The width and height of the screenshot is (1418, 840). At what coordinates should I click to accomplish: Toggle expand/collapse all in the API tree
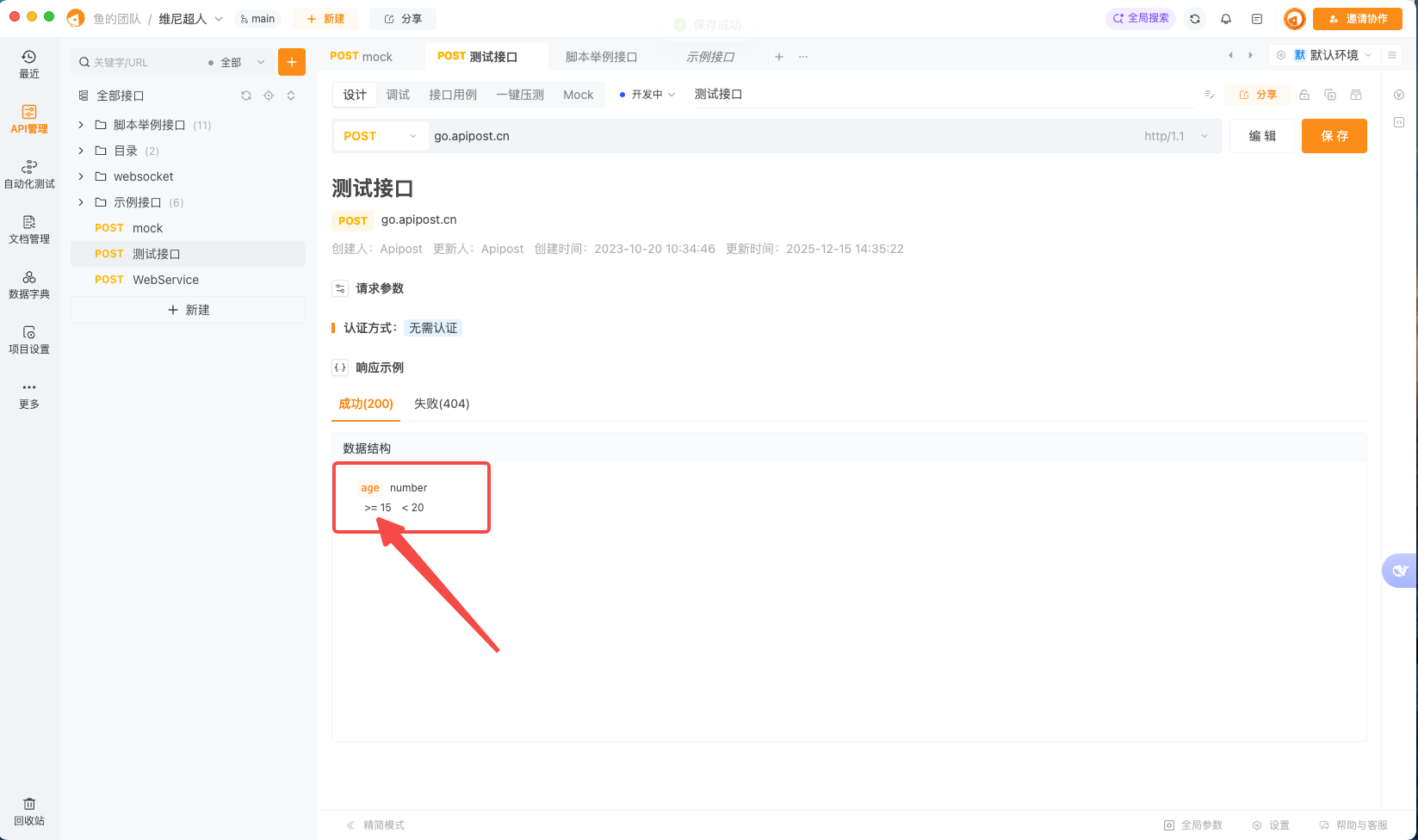click(x=291, y=96)
